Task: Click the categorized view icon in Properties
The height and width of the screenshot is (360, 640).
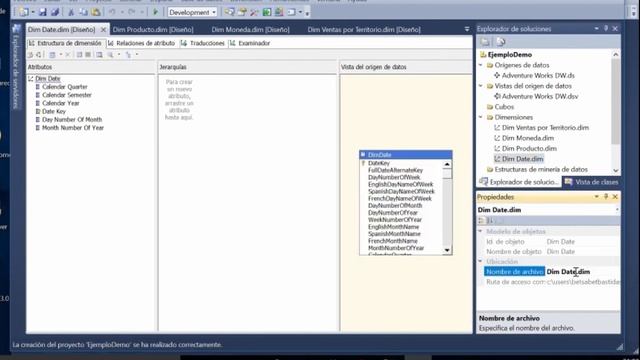Action: 482,221
